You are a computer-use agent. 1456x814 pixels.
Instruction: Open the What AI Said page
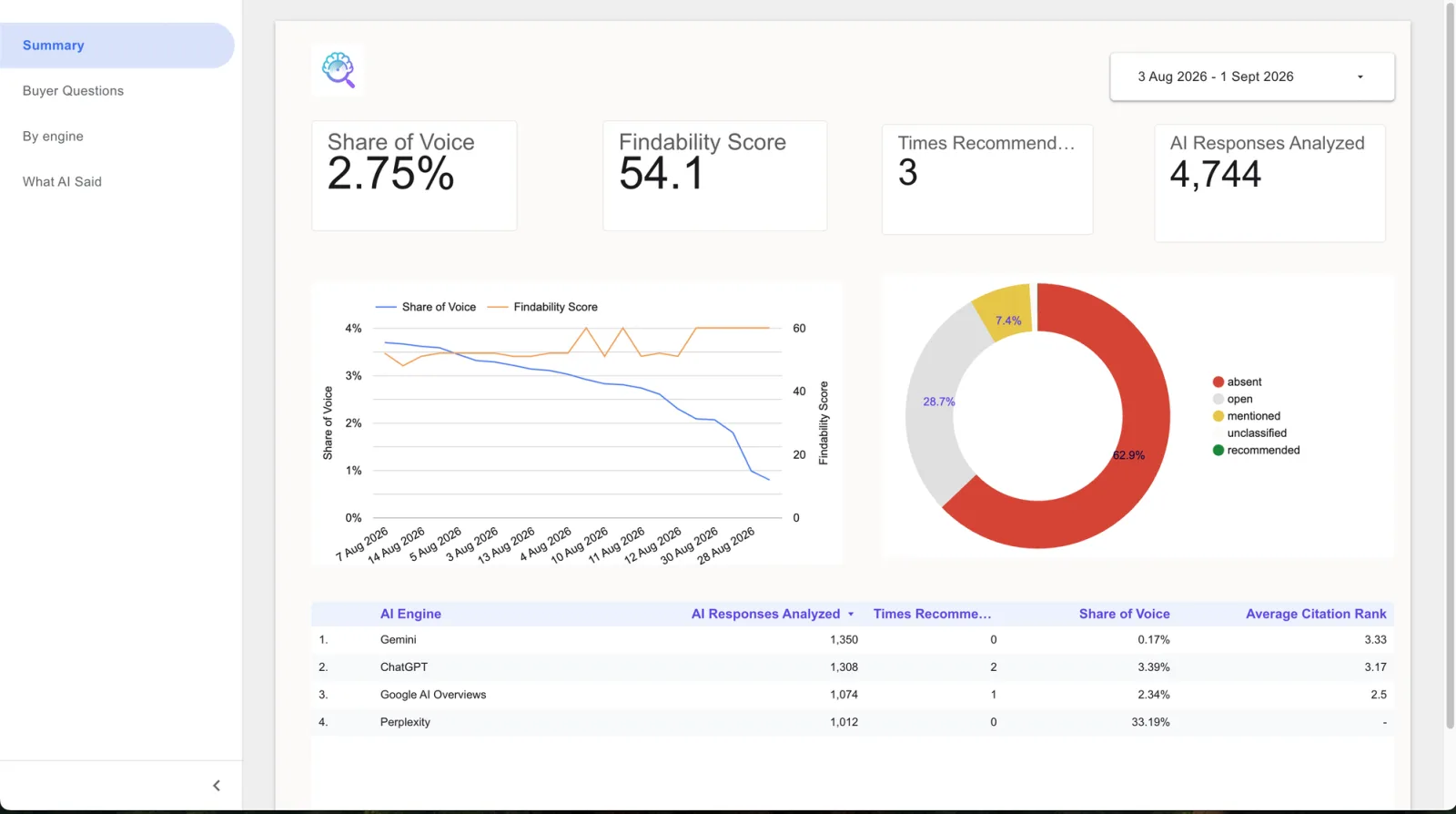click(x=62, y=182)
